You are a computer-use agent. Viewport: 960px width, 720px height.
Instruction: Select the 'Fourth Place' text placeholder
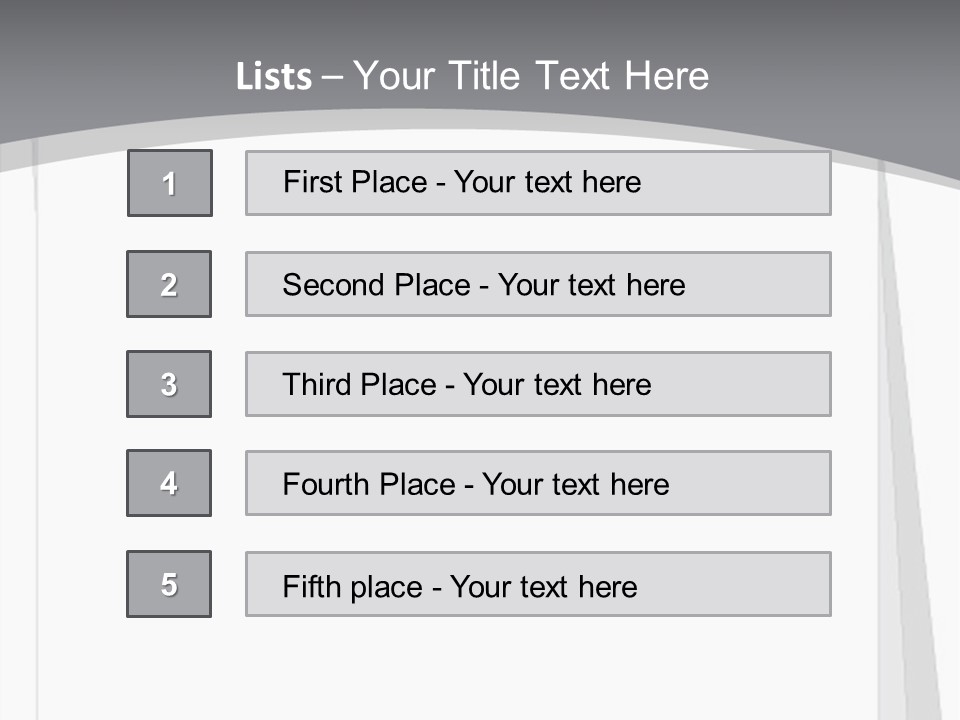538,483
